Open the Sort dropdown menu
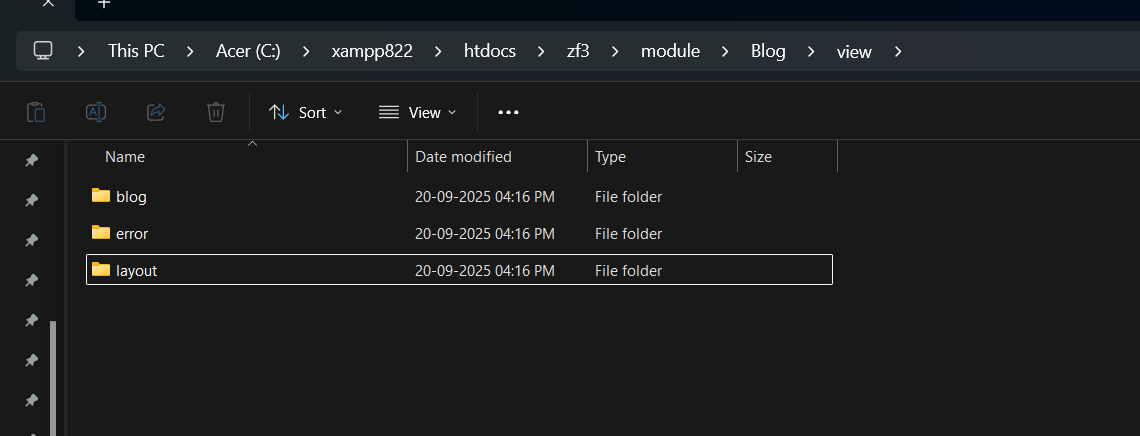The width and height of the screenshot is (1140, 436). pos(306,112)
